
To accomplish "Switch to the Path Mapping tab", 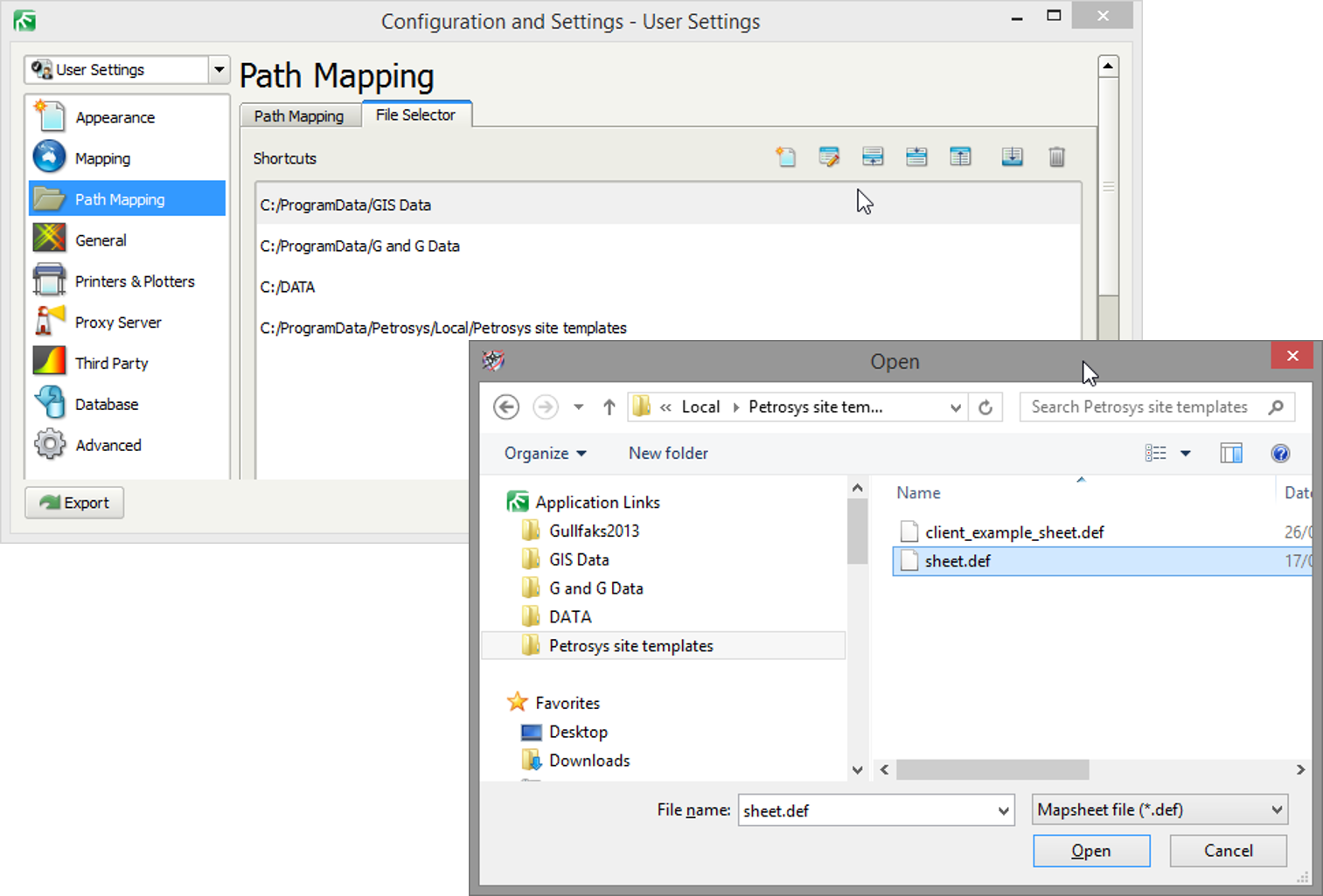I will [299, 115].
